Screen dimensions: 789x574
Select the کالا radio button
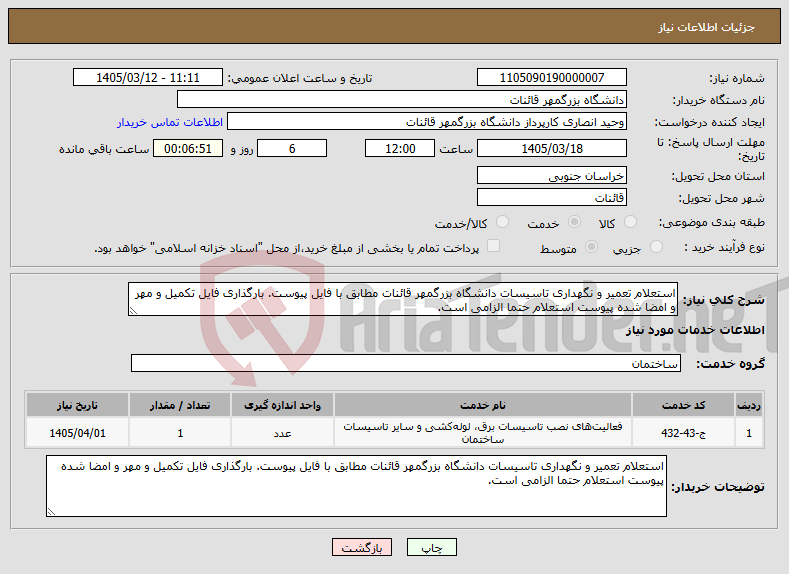[x=630, y=222]
